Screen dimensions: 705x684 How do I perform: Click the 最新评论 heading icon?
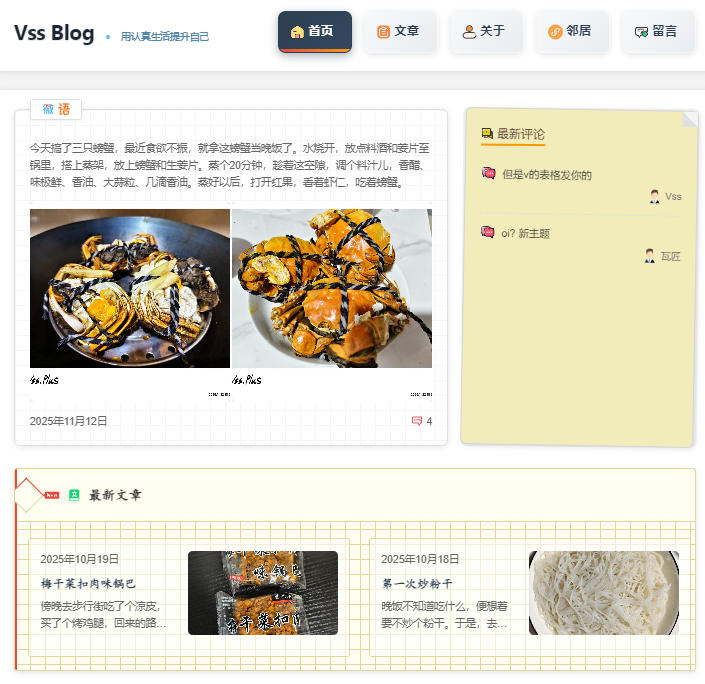point(487,133)
